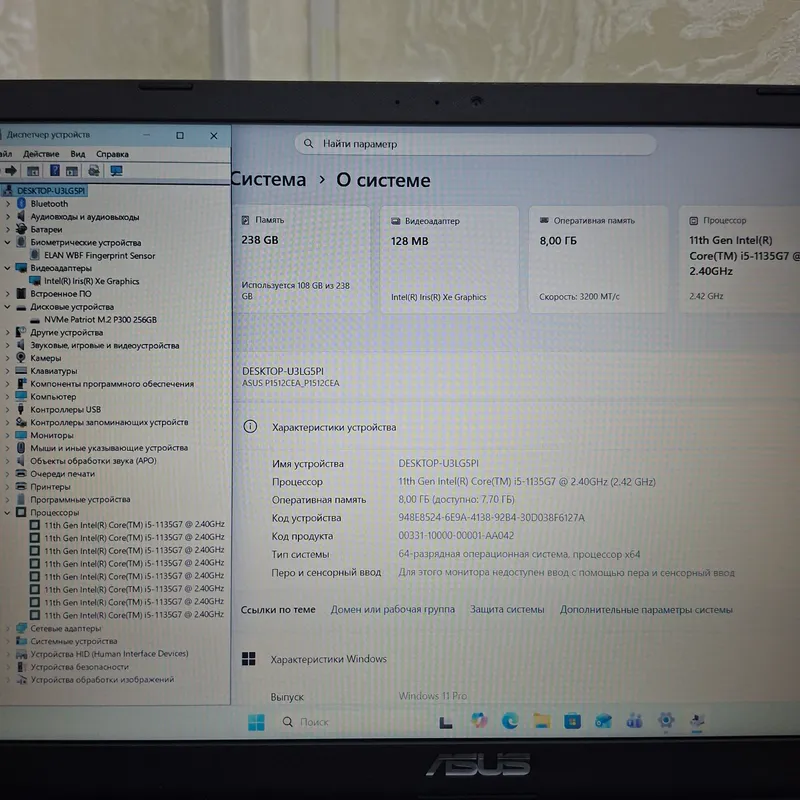This screenshot has height=800, width=800.
Task: Click the Встроенное ПО chip icon
Action: click(x=21, y=293)
